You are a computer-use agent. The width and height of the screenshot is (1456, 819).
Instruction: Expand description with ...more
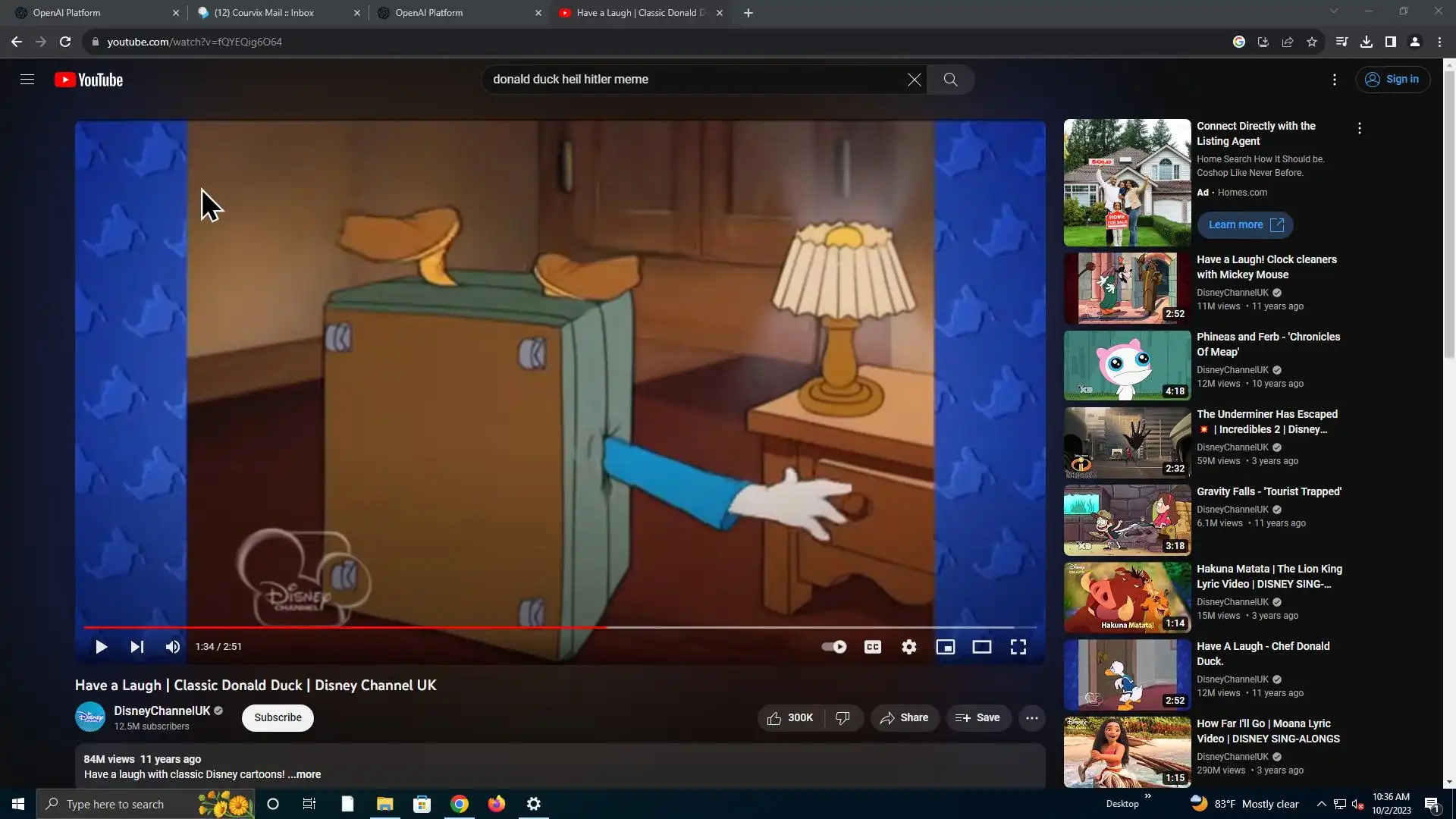pos(305,774)
